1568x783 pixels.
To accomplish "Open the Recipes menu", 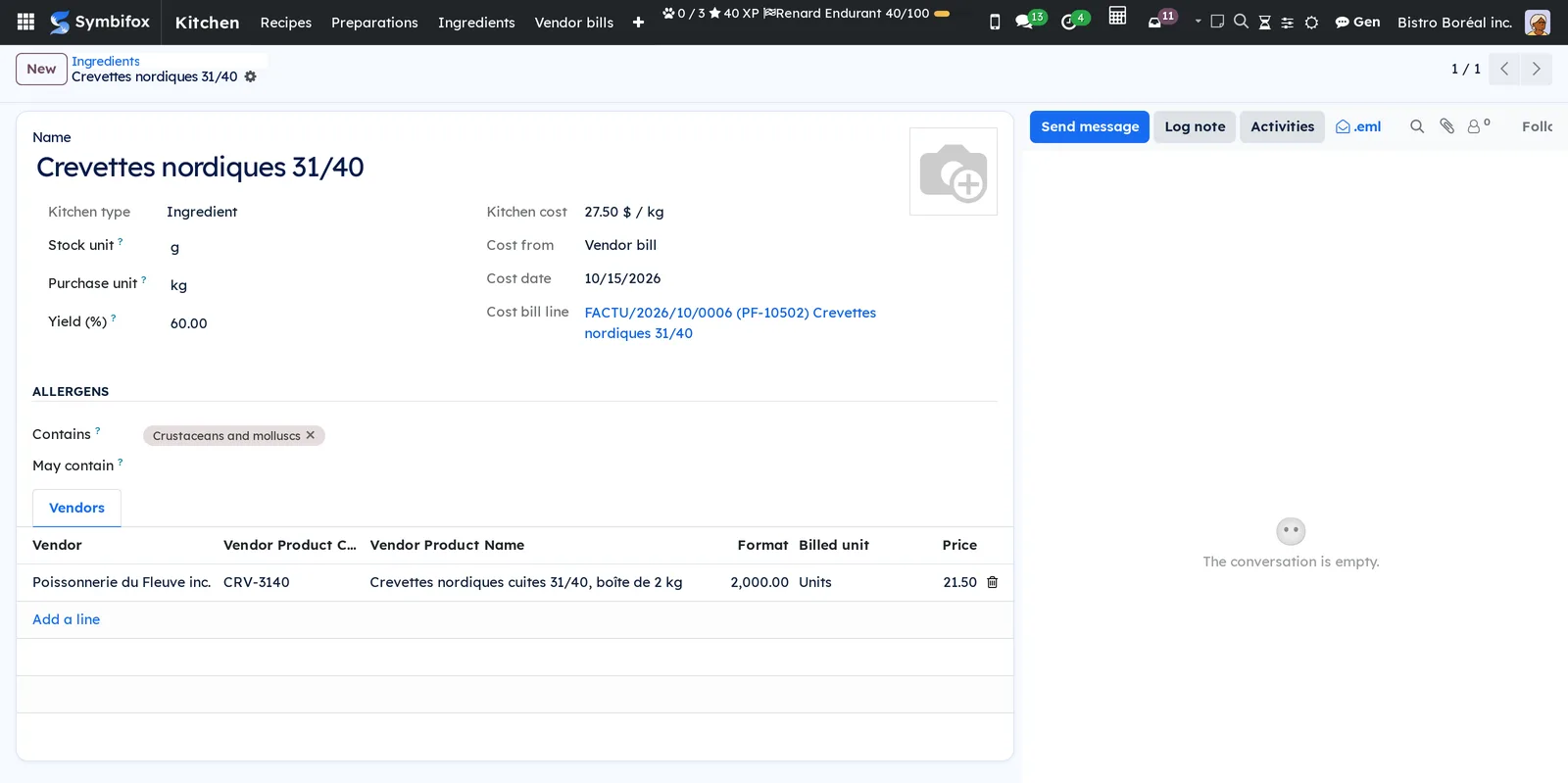I will (x=286, y=23).
